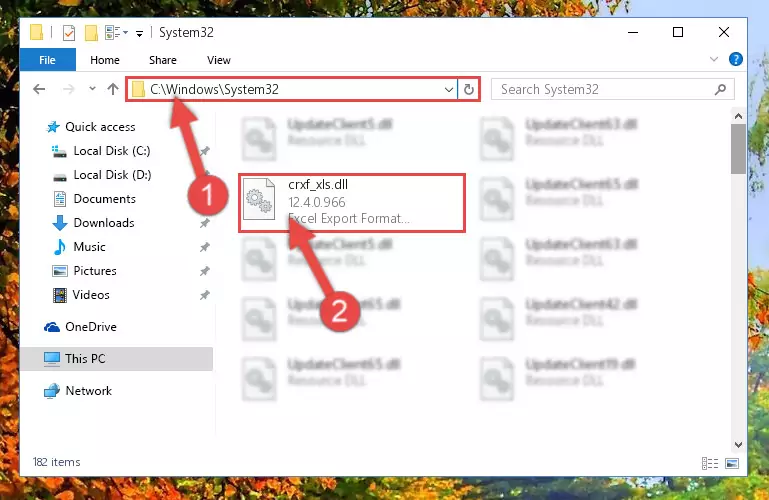Click the 182 items status text
The height and width of the screenshot is (500, 769).
[x=56, y=462]
